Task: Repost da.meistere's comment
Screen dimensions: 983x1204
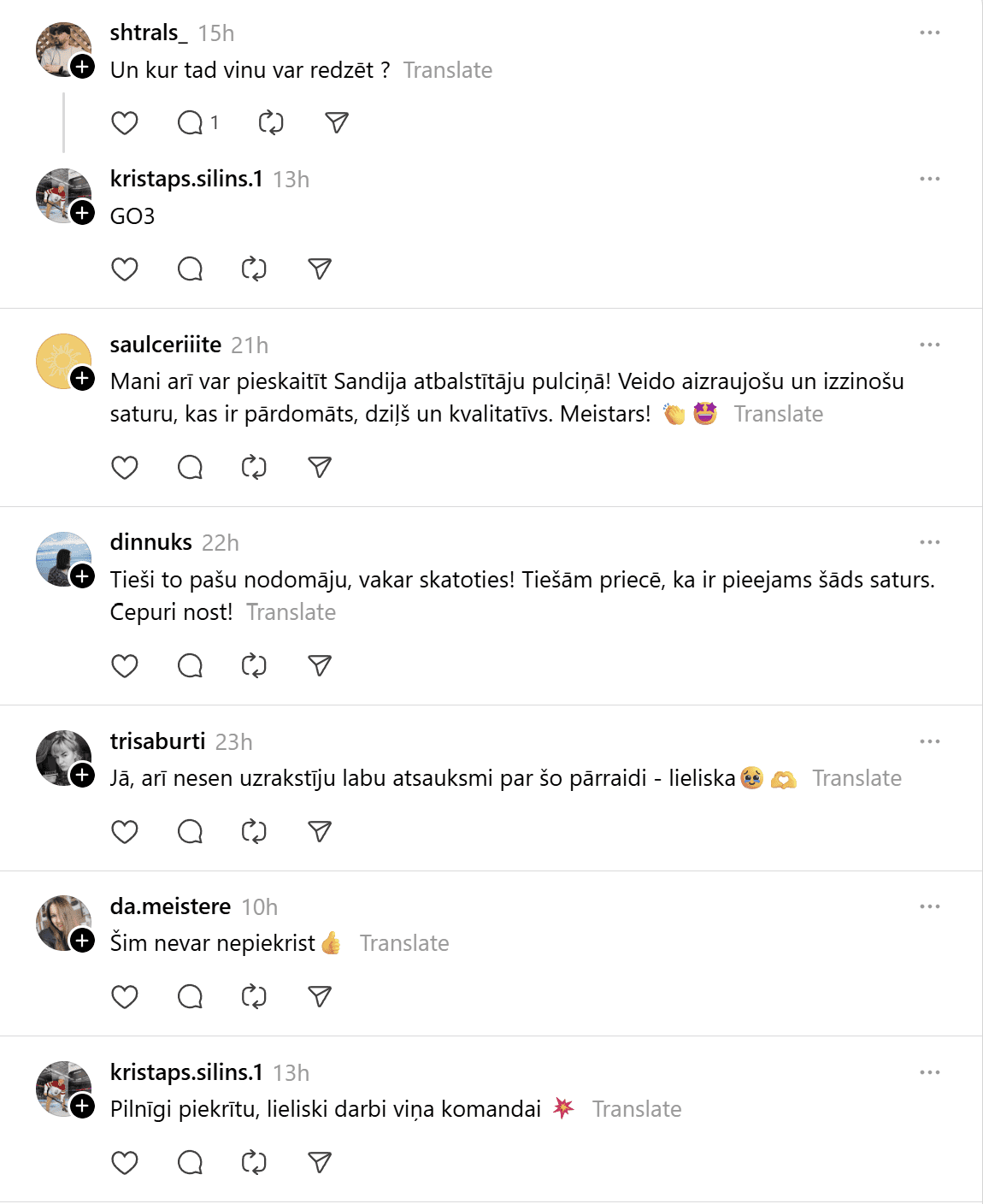Action: point(254,997)
